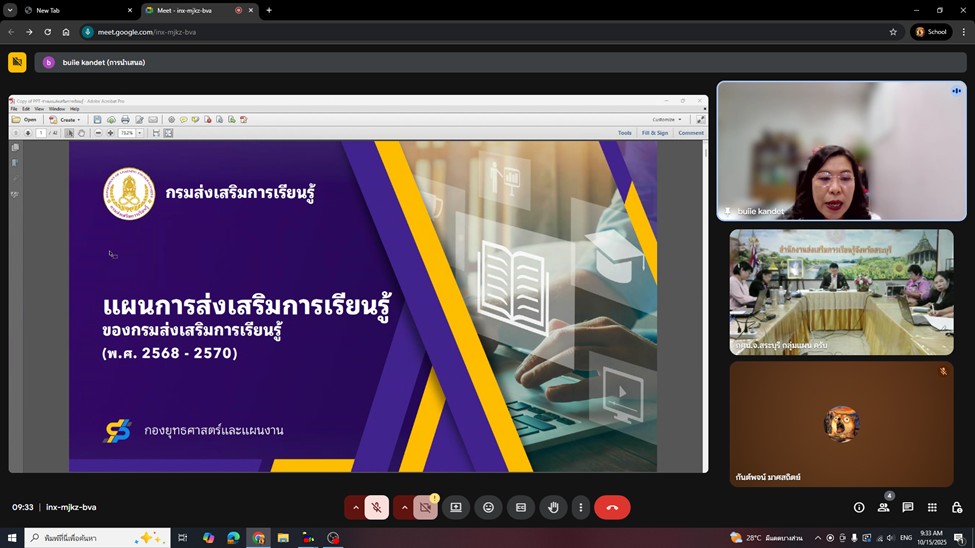The image size is (975, 548).
Task: Switch to the New Tab browser tab
Action: click(75, 10)
